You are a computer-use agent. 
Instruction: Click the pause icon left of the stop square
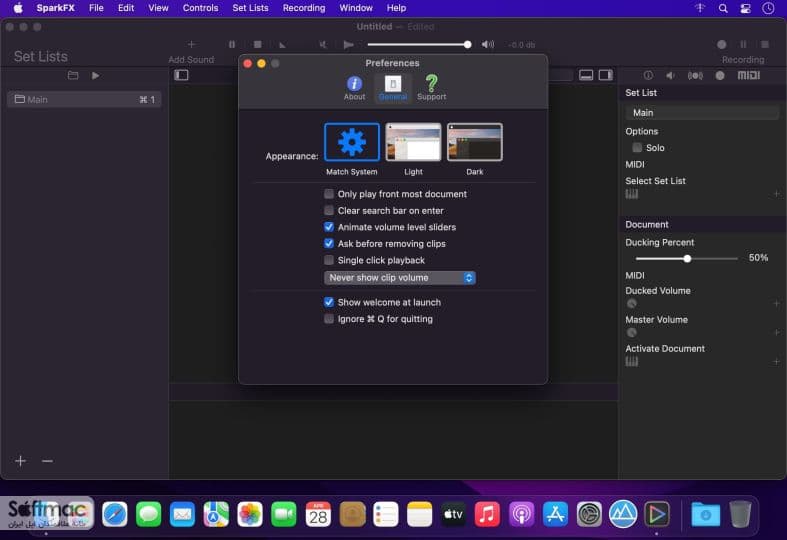click(x=232, y=45)
